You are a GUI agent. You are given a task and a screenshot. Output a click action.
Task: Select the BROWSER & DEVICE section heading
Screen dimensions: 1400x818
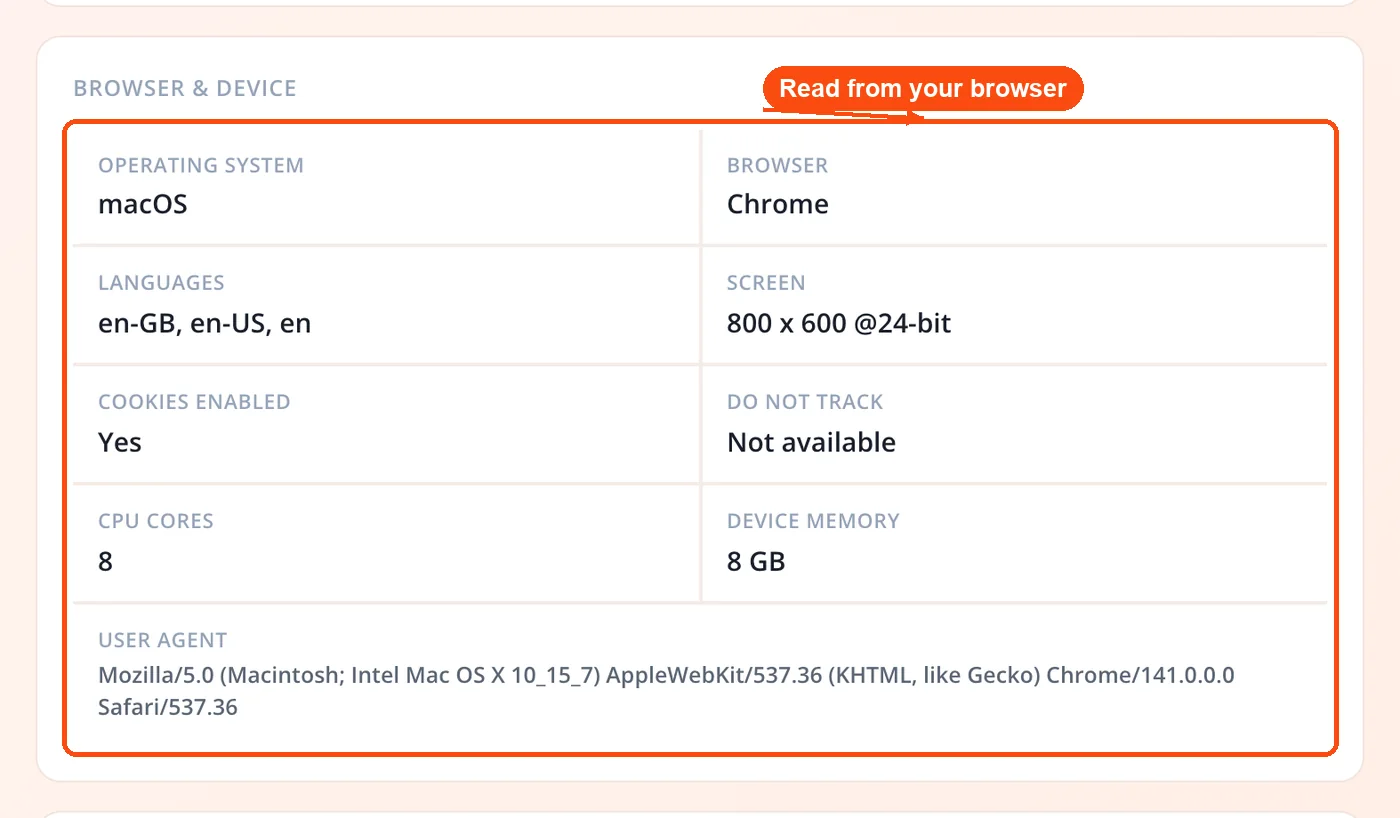click(185, 88)
